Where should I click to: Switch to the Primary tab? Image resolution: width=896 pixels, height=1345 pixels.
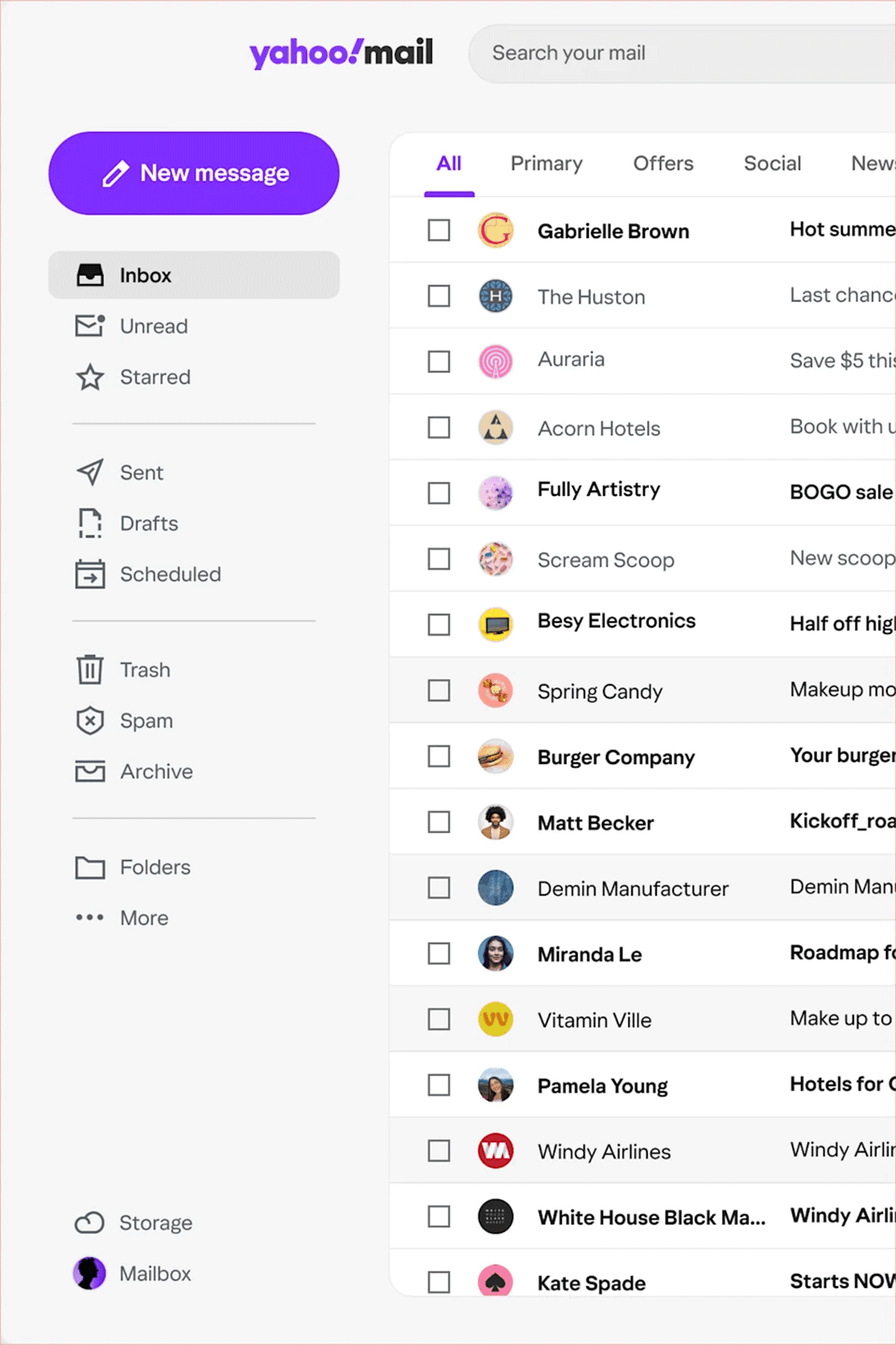point(547,163)
